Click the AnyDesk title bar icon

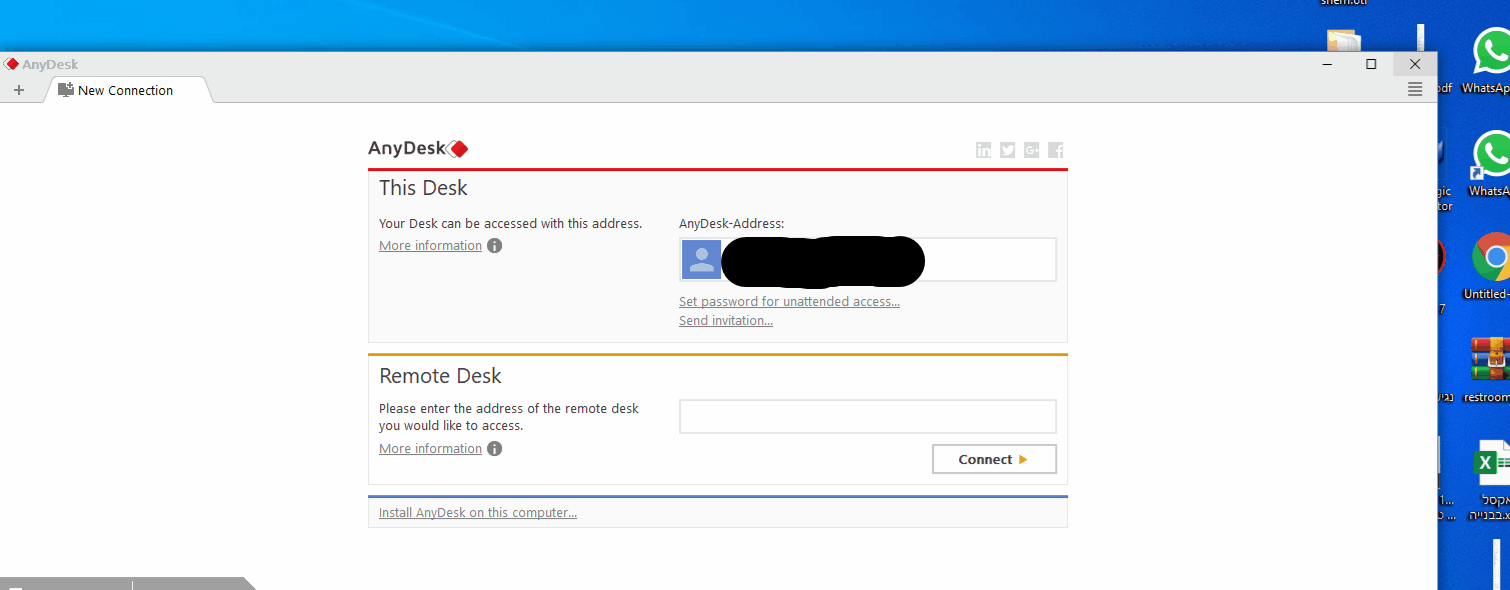11,64
